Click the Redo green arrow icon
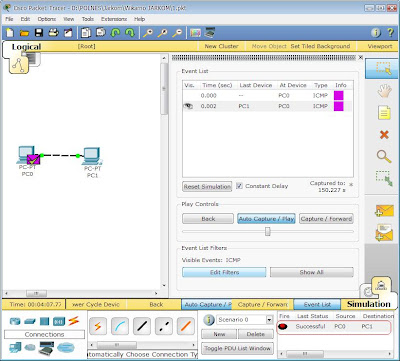The image size is (400, 361). tap(129, 33)
